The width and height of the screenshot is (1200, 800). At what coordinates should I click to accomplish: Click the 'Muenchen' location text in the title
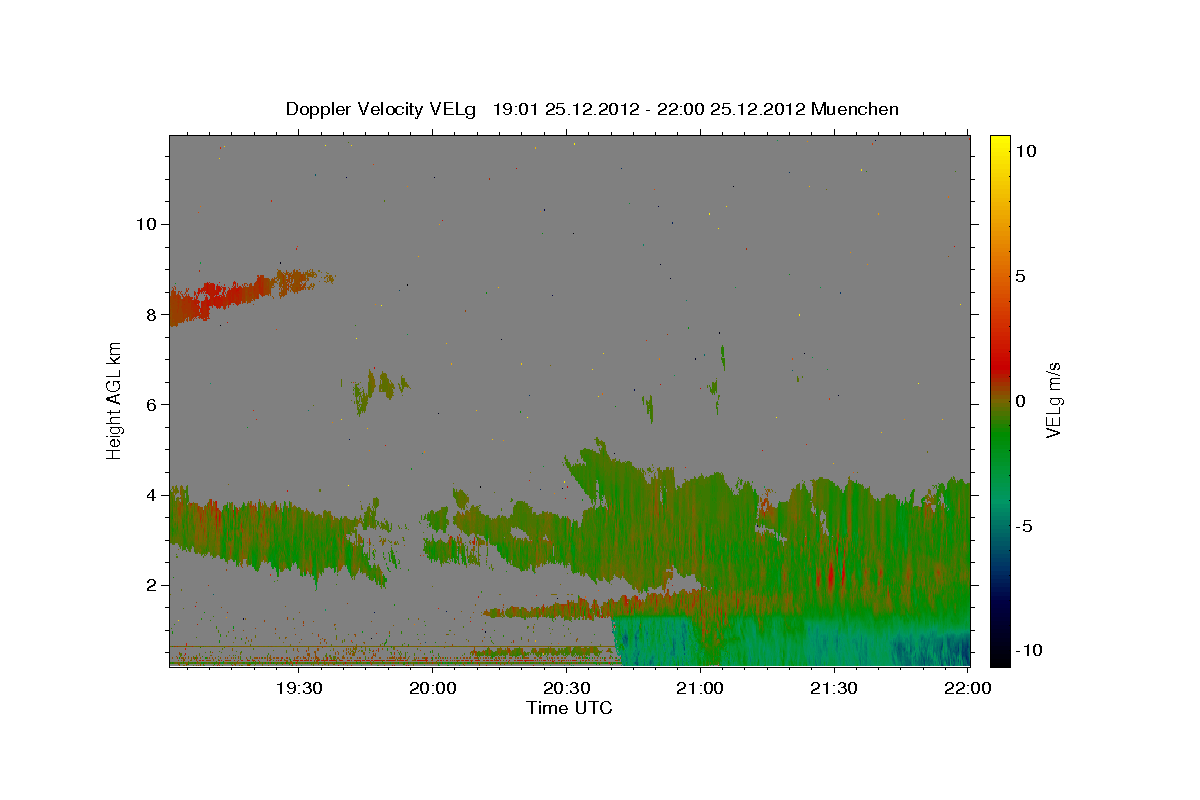pos(855,109)
